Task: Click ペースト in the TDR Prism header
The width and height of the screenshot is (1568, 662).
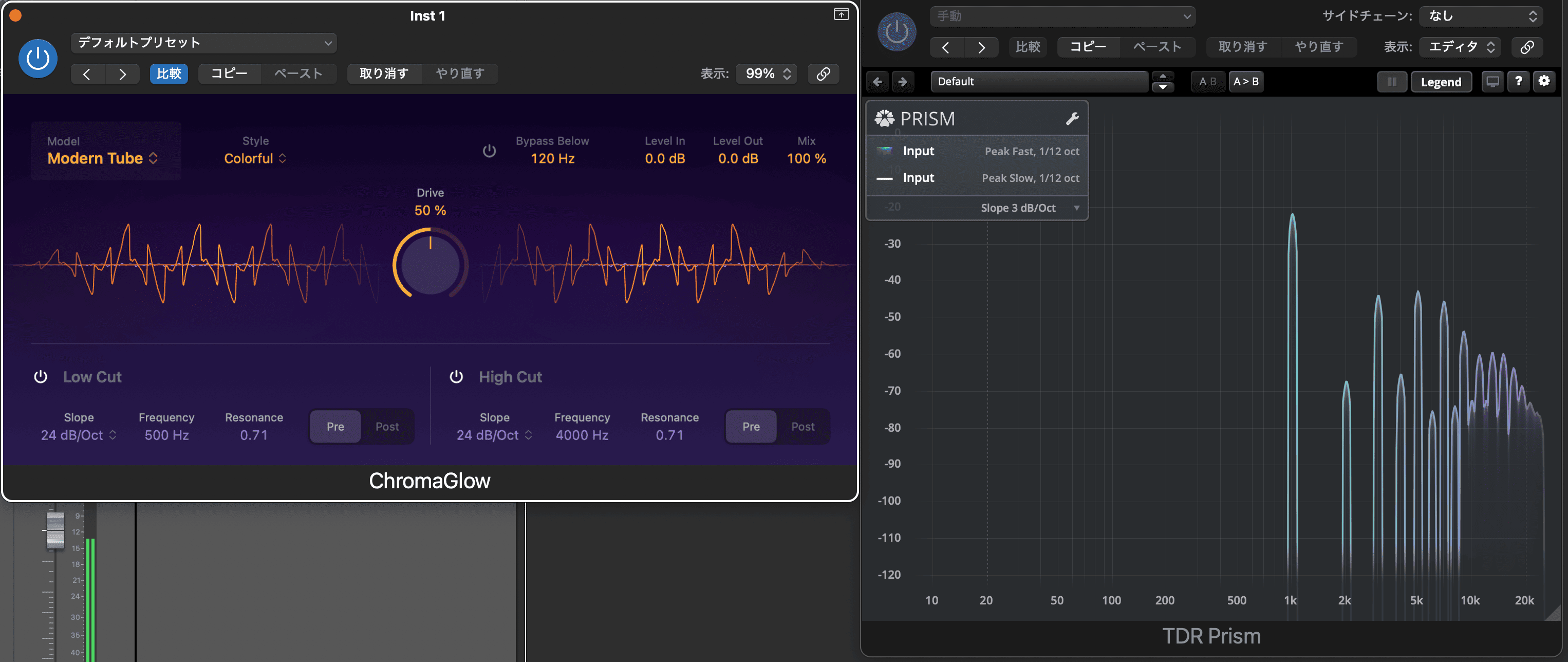Action: tap(1157, 47)
